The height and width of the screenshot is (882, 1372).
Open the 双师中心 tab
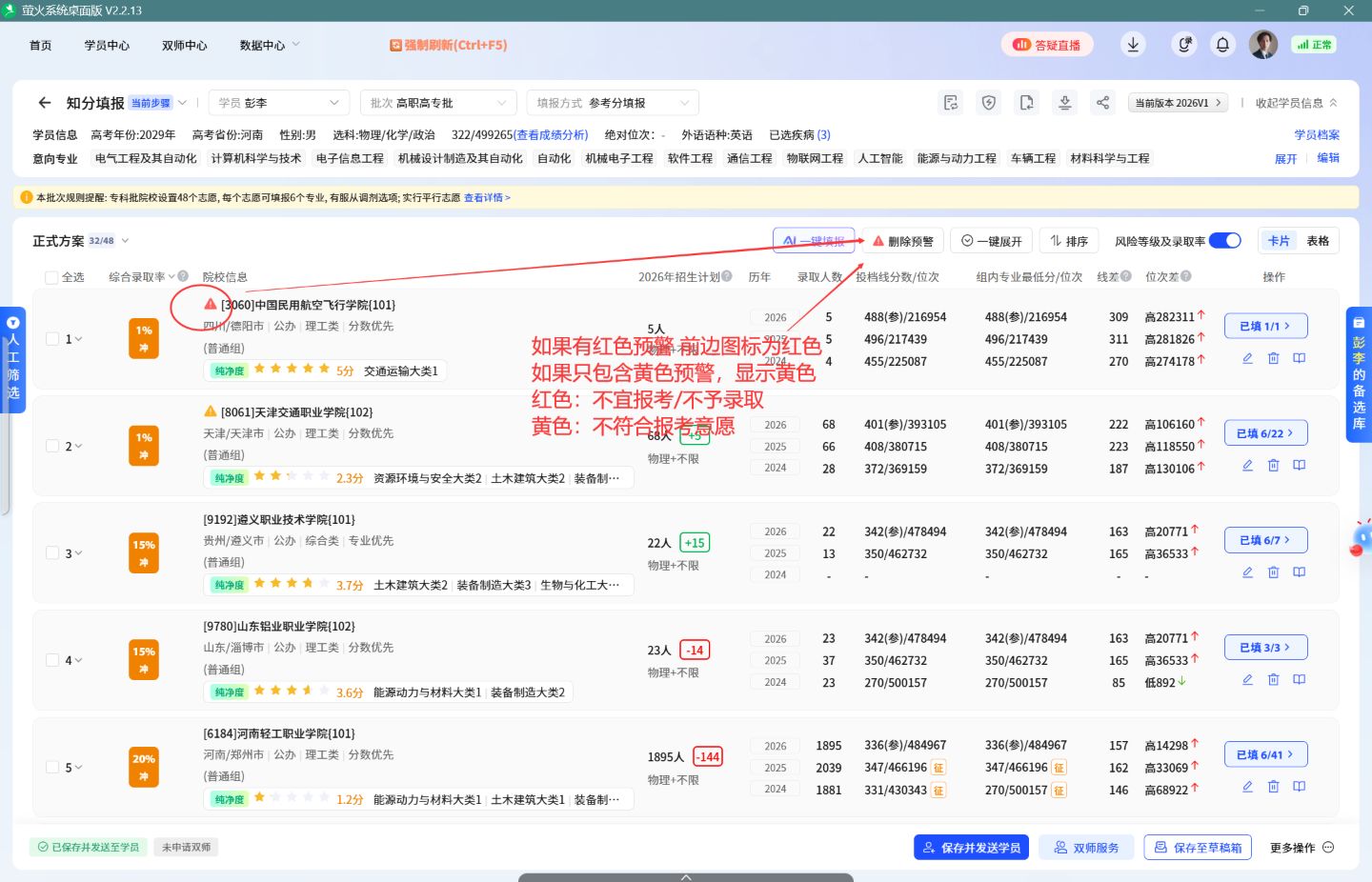click(185, 45)
